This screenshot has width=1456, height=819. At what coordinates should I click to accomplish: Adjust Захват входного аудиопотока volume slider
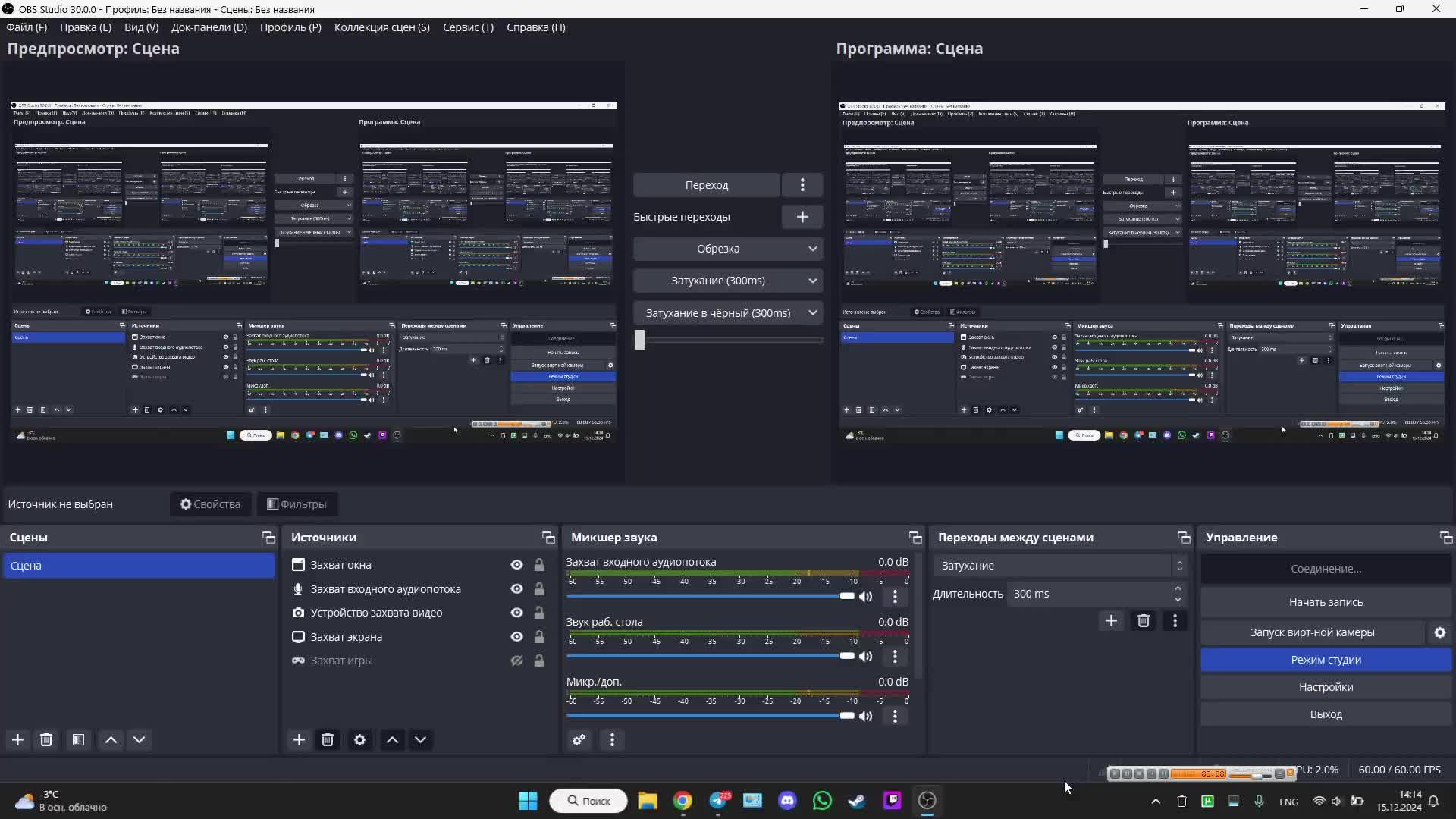click(711, 596)
